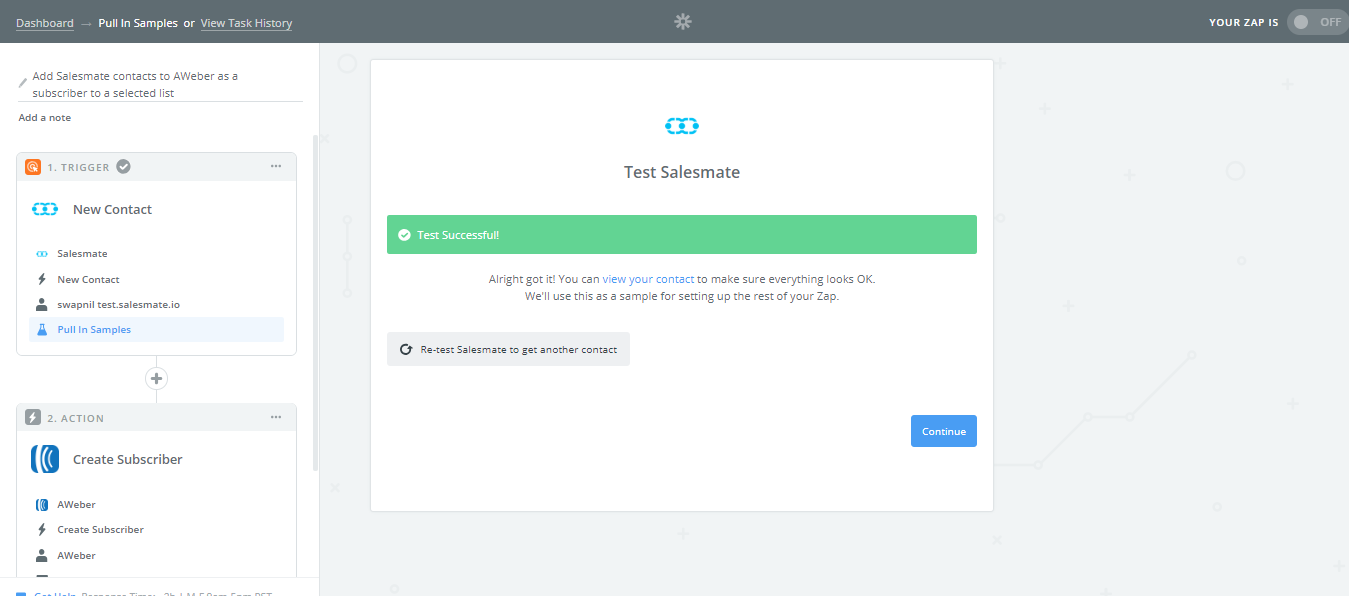Click the Pull In Samples breadcrumb text

click(x=138, y=23)
